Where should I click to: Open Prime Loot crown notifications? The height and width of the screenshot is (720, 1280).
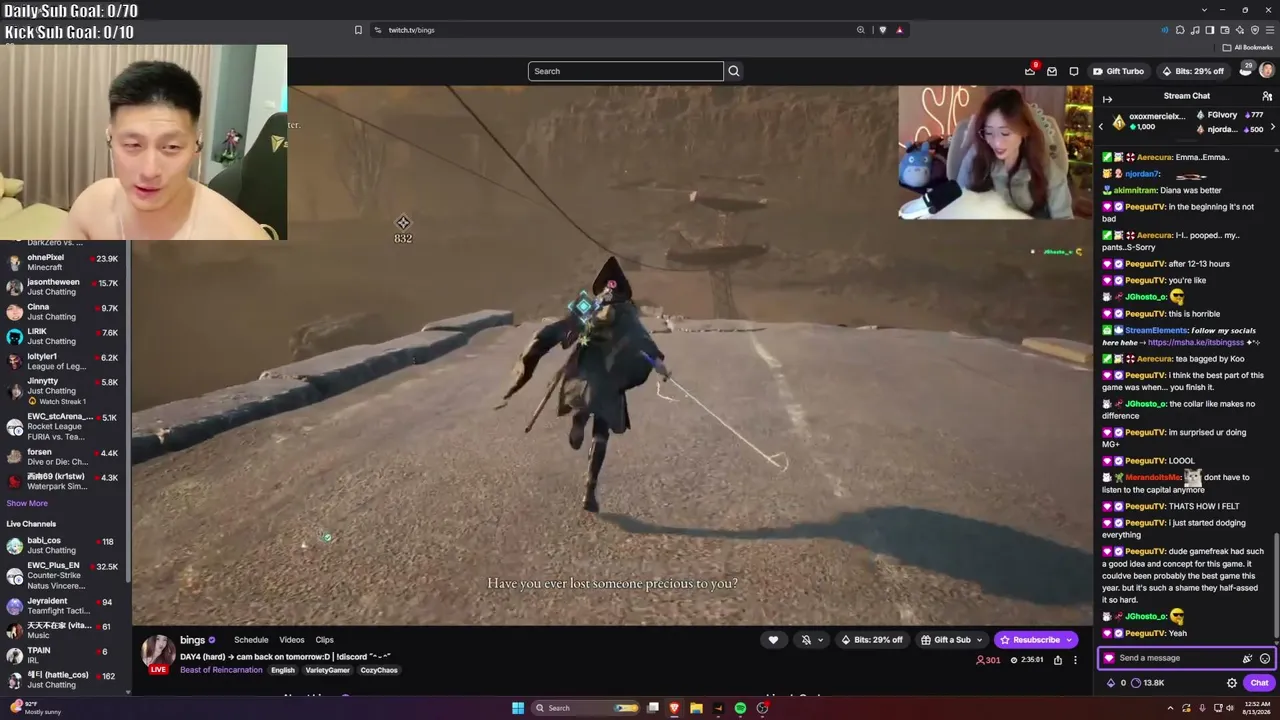pos(1030,71)
